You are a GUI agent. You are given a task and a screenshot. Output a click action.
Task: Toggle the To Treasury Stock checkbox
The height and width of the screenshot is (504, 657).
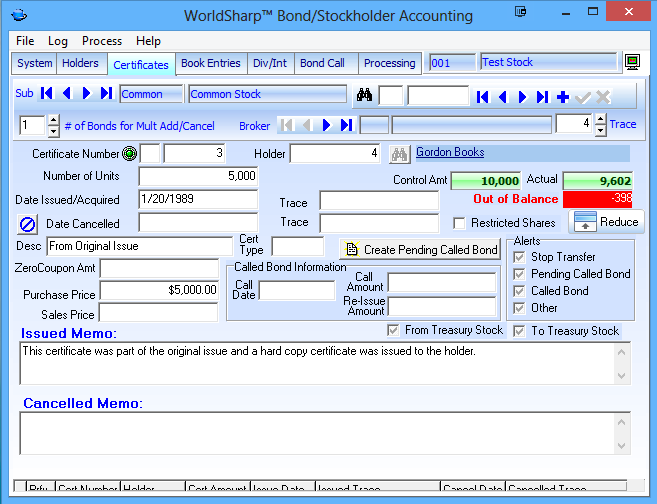pos(519,331)
